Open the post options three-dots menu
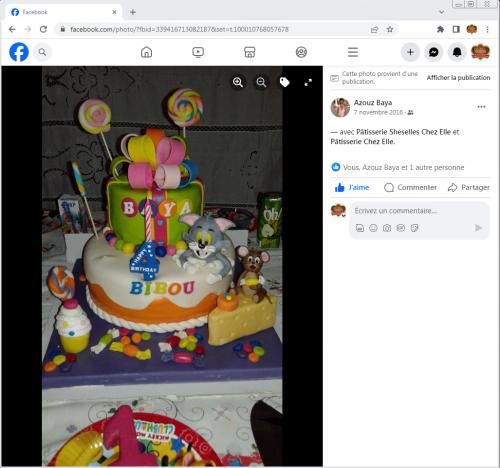 [x=481, y=107]
